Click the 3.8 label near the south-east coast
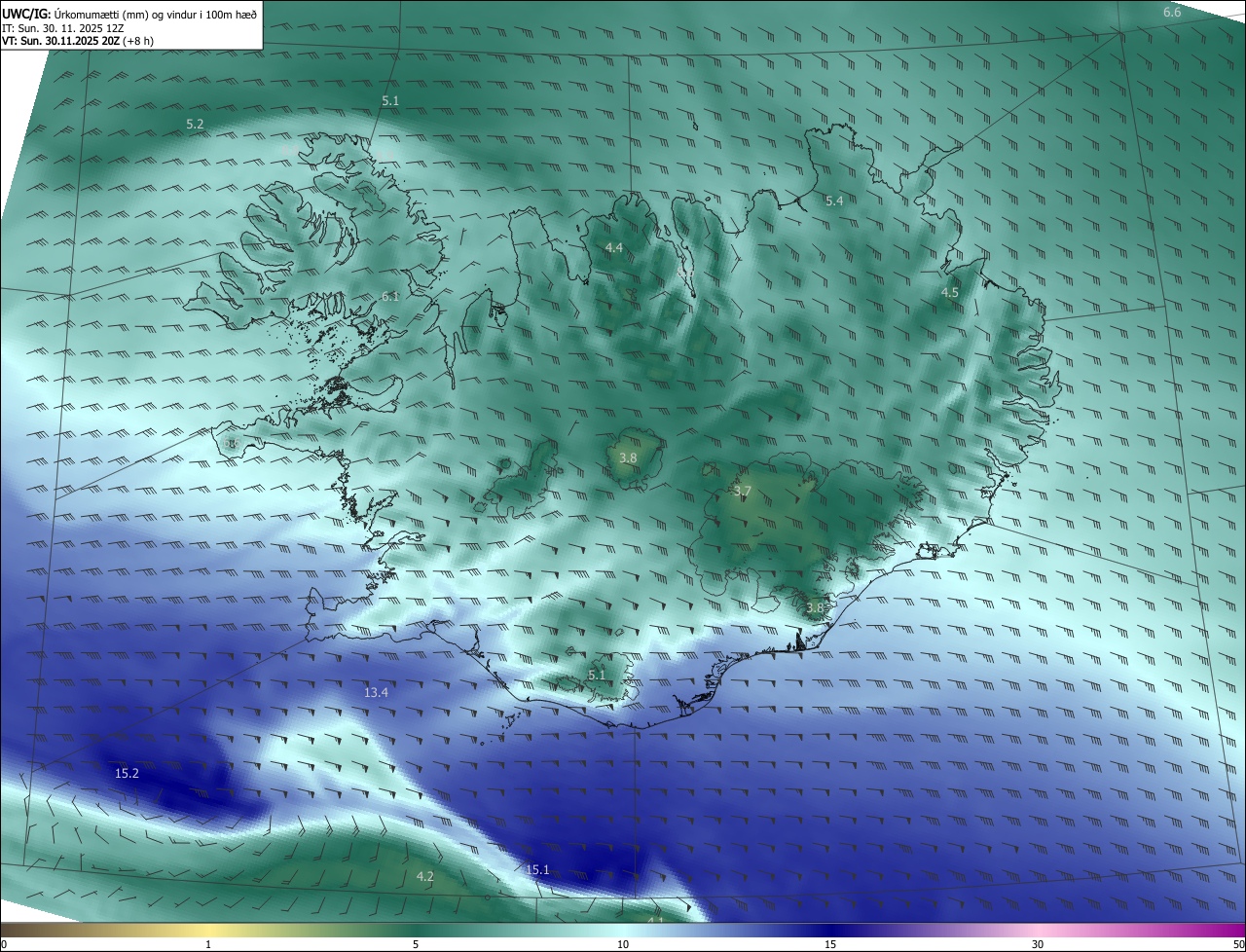This screenshot has height=952, width=1246. pyautogui.click(x=815, y=607)
